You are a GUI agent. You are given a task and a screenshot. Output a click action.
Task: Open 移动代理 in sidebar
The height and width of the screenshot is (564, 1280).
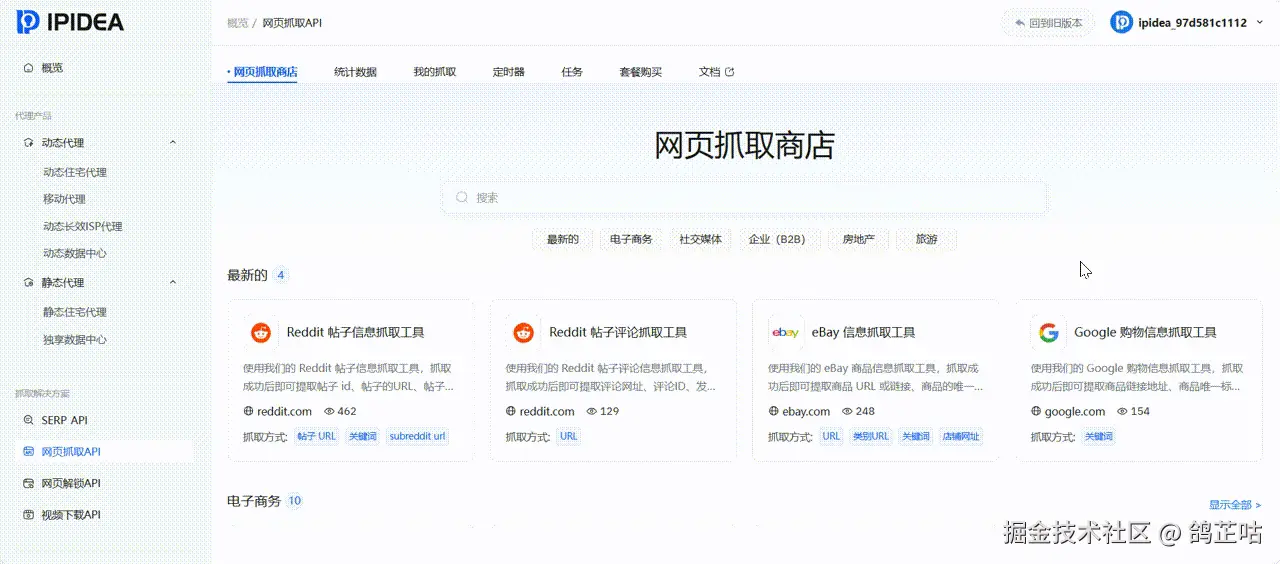64,199
